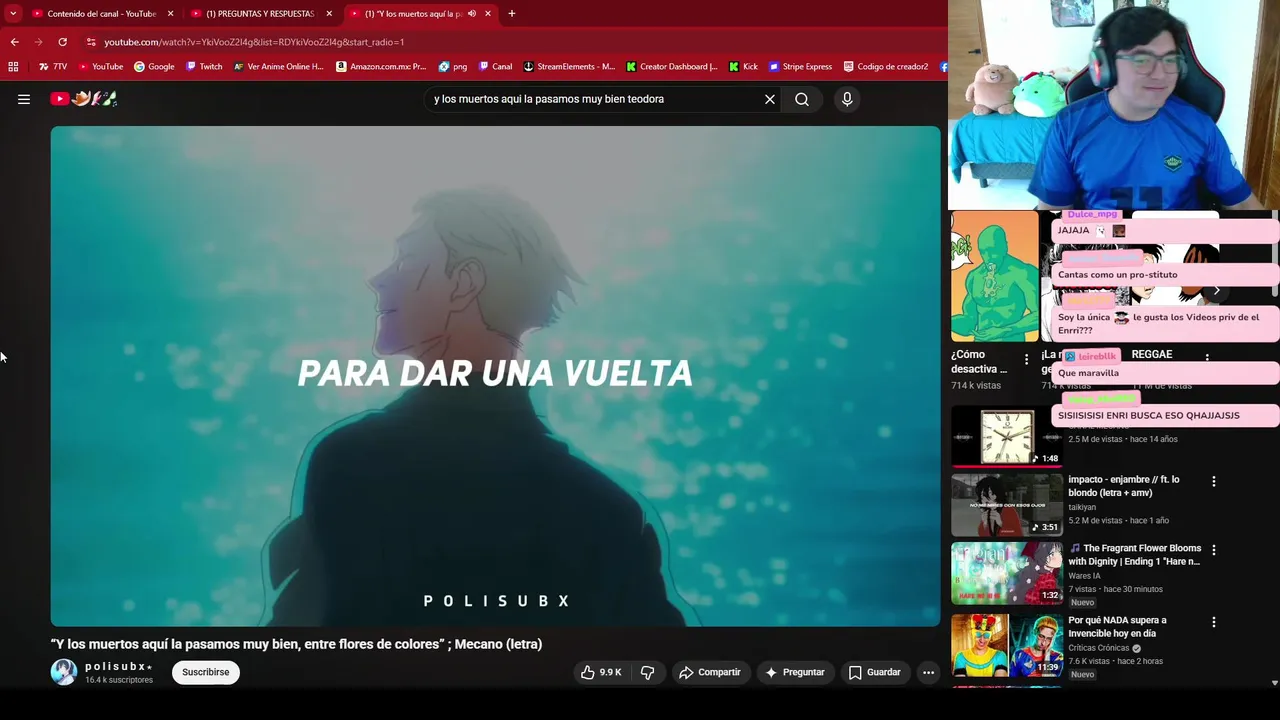Open the Canal bookmark
Image resolution: width=1280 pixels, height=720 pixels.
pyautogui.click(x=495, y=67)
